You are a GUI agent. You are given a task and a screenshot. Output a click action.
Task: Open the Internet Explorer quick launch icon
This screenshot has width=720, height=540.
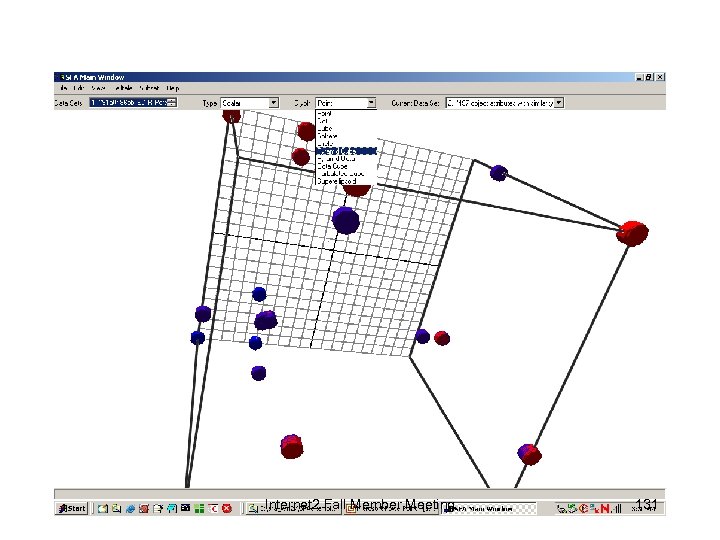tap(130, 508)
